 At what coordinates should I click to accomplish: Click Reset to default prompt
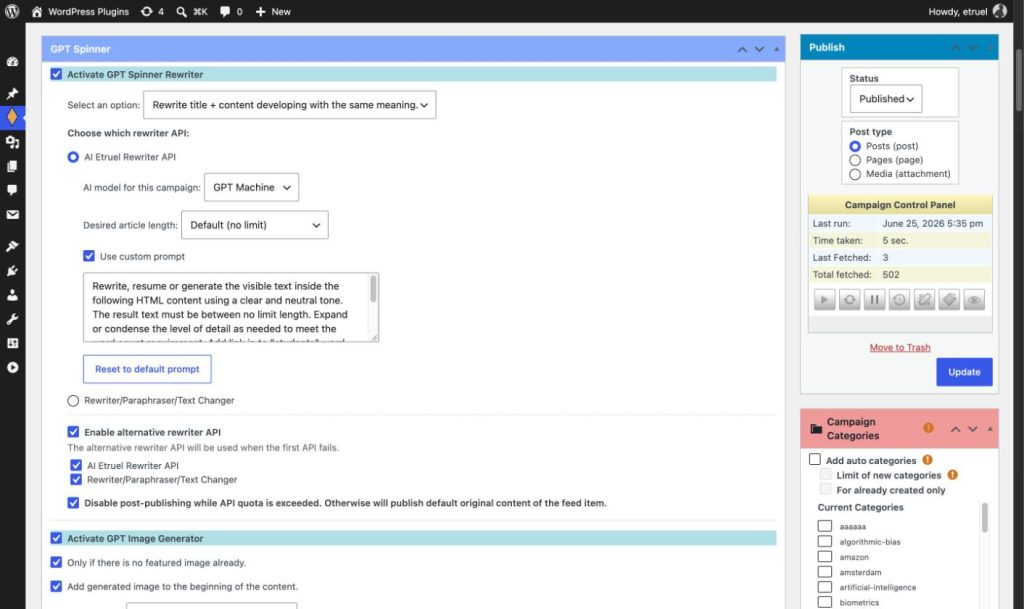point(147,369)
